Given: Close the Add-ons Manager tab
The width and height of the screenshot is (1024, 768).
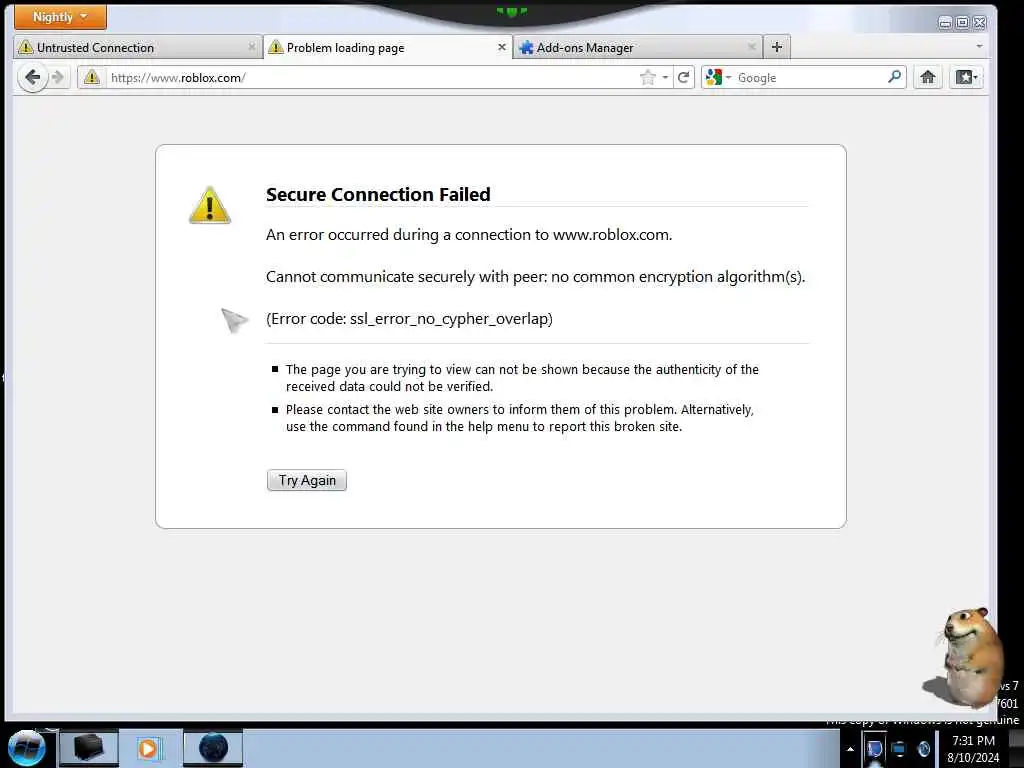Looking at the screenshot, I should pos(752,47).
